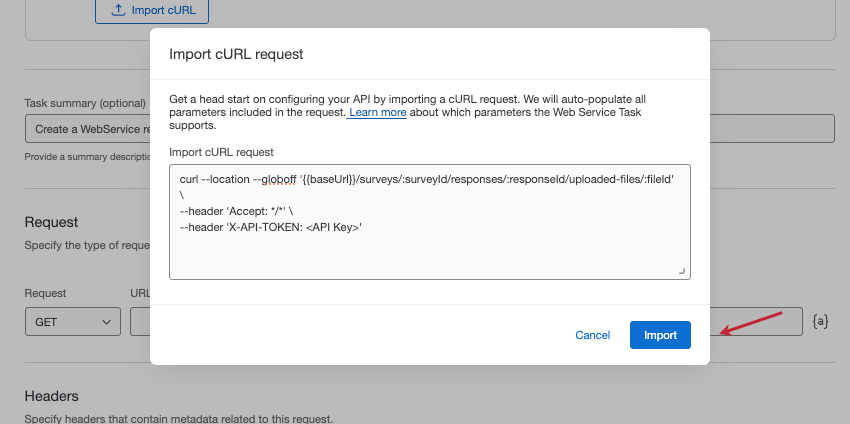Expand the chevron on the GET selector

pyautogui.click(x=106, y=322)
